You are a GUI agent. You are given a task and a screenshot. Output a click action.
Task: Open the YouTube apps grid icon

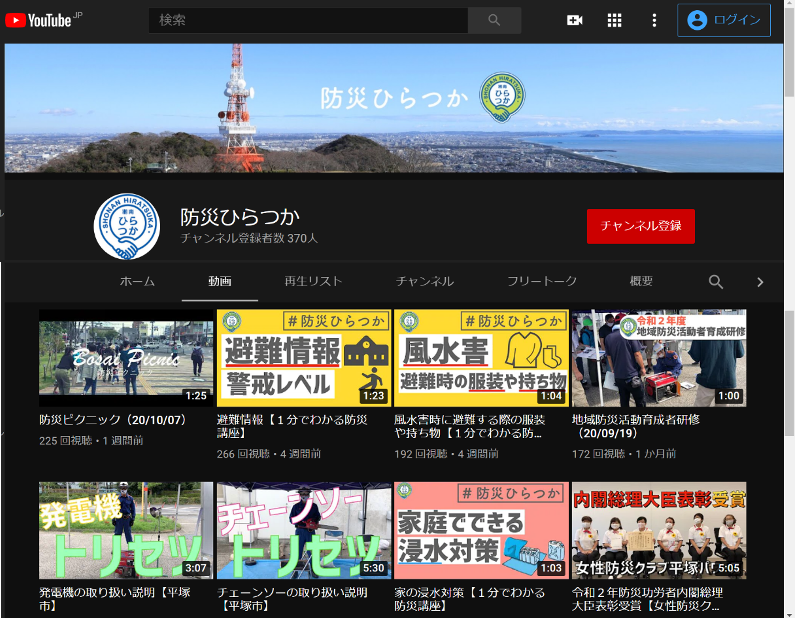614,20
